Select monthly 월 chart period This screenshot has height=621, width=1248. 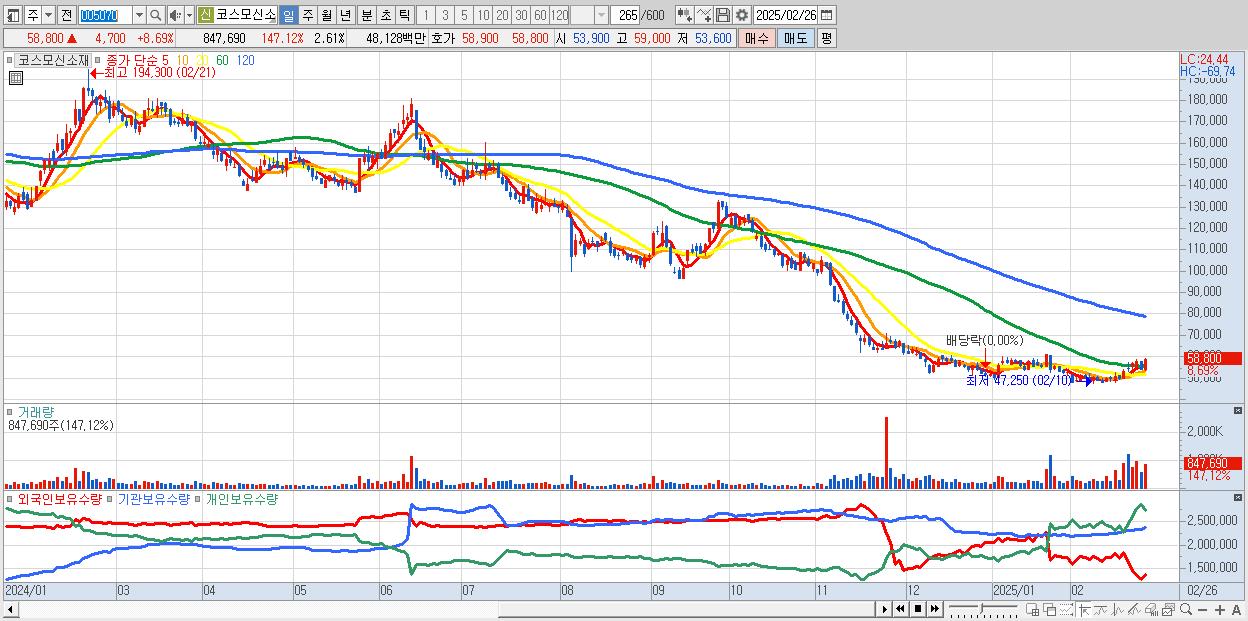tap(326, 15)
